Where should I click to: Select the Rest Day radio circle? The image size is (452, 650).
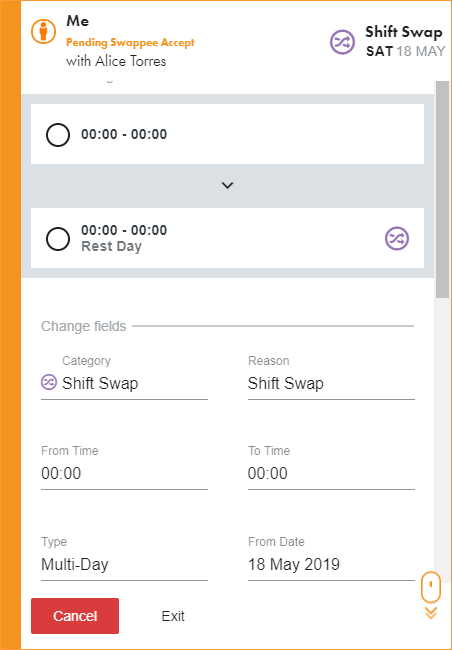click(58, 239)
